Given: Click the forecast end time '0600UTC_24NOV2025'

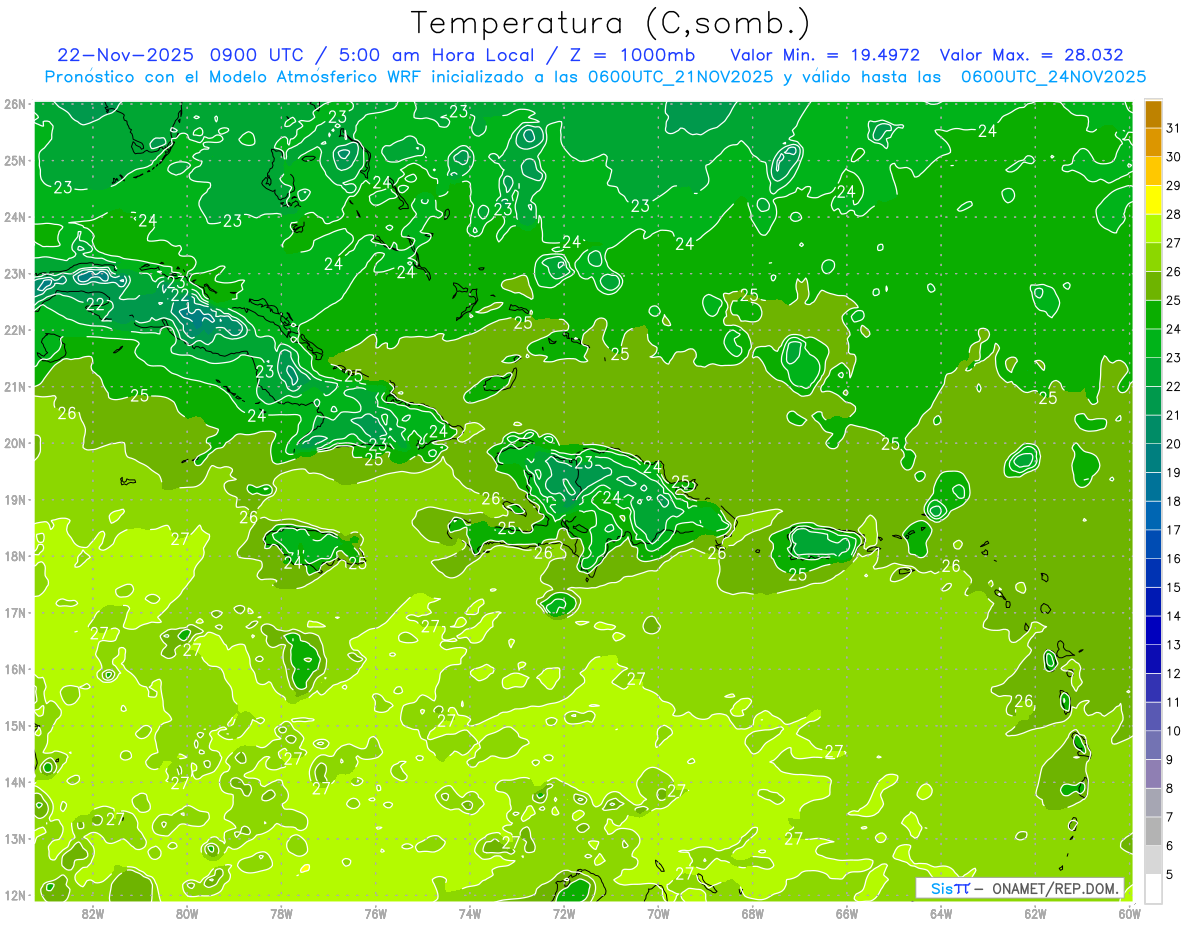Looking at the screenshot, I should click(x=1053, y=76).
